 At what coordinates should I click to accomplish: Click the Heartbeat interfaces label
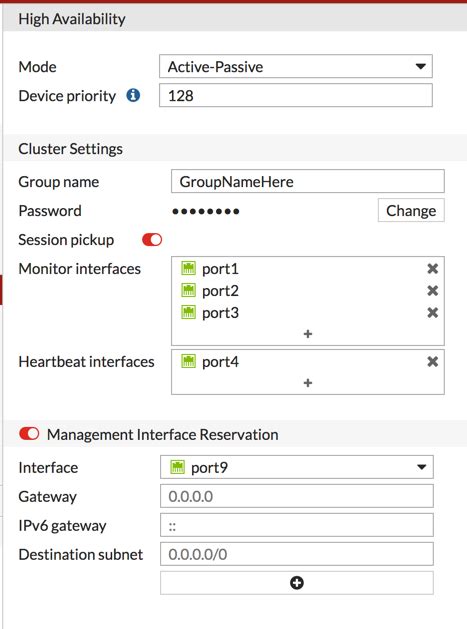tap(86, 362)
